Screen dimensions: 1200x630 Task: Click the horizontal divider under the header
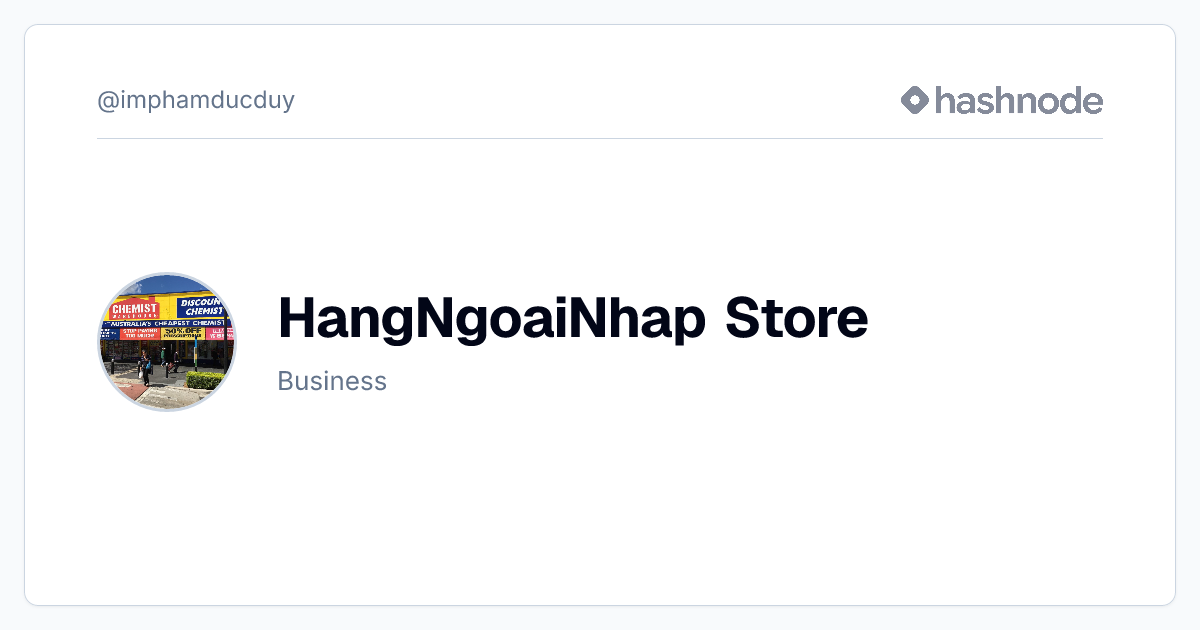pyautogui.click(x=600, y=138)
